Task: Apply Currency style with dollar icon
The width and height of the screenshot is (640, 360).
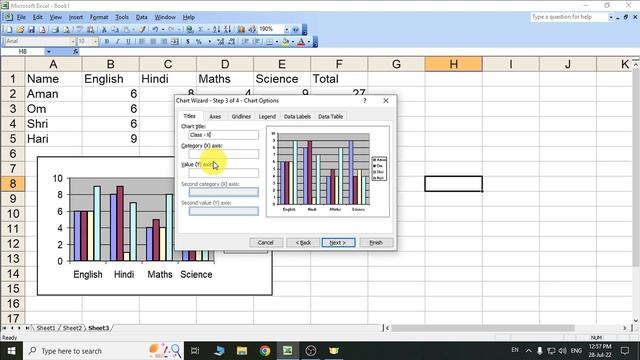Action: [x=188, y=41]
